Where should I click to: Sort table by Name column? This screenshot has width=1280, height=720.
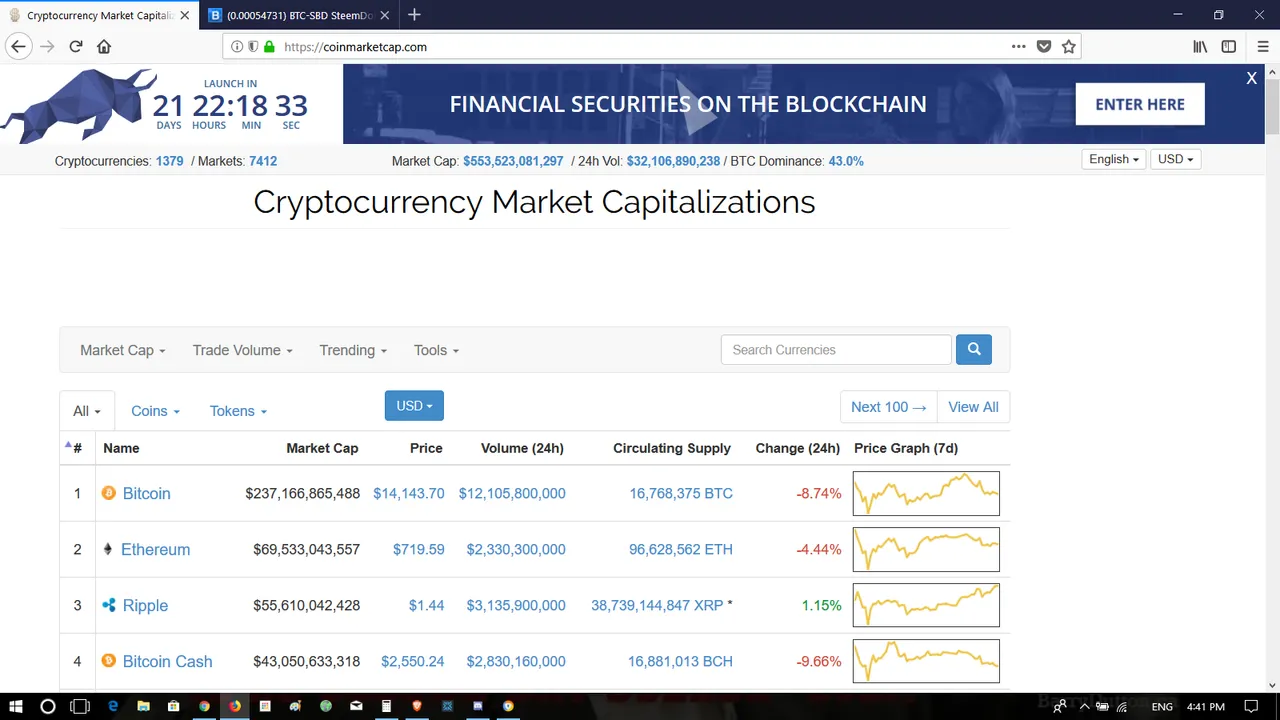pyautogui.click(x=121, y=448)
